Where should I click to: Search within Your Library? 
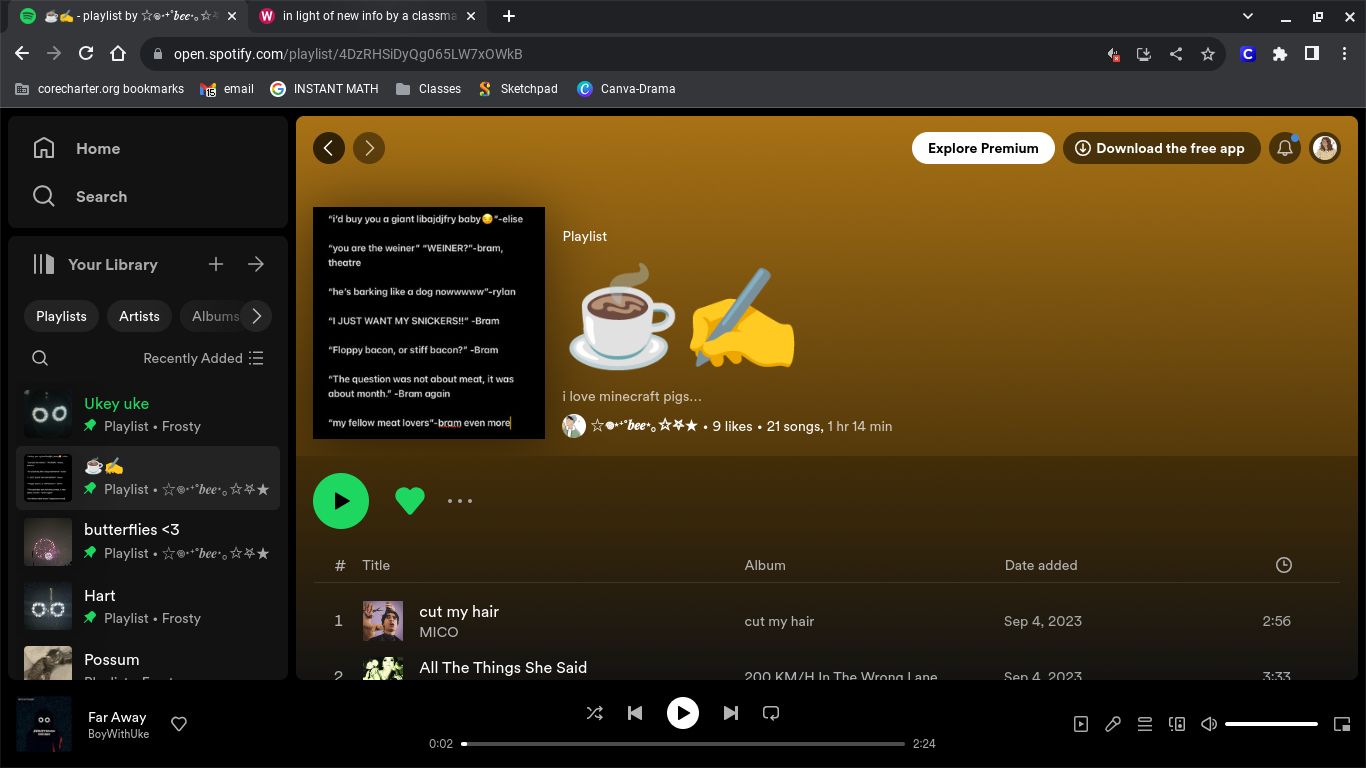[40, 358]
